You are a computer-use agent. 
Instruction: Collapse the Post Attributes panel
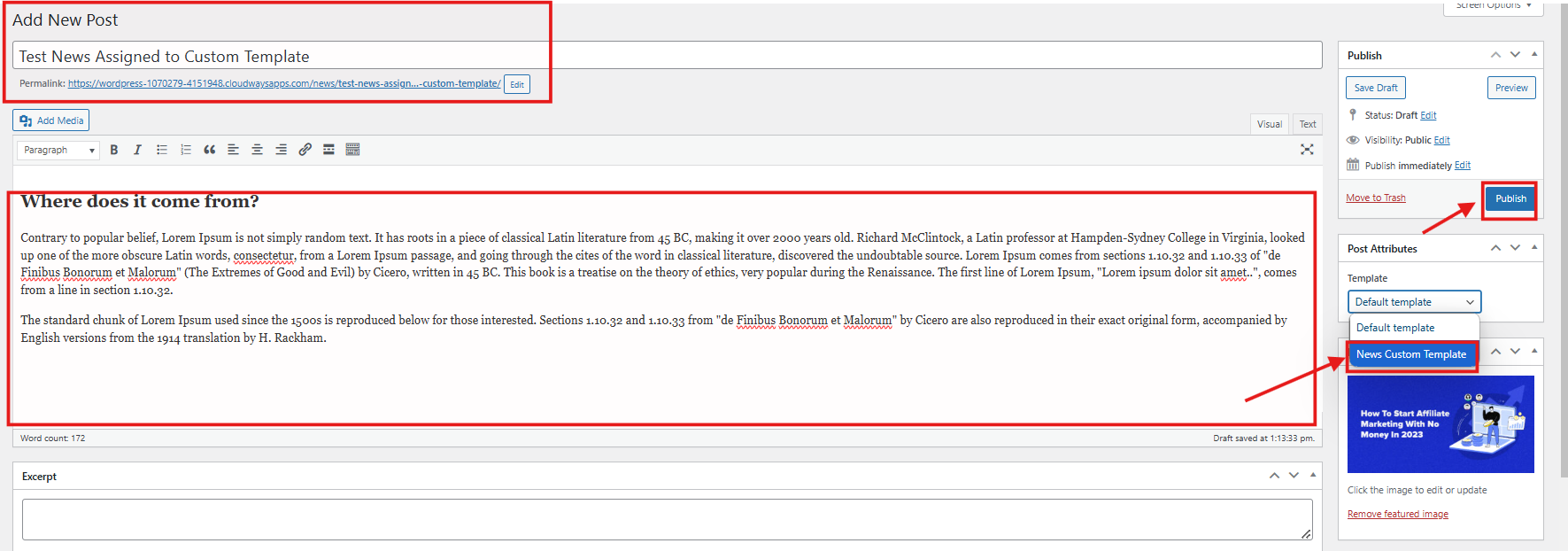(1534, 248)
